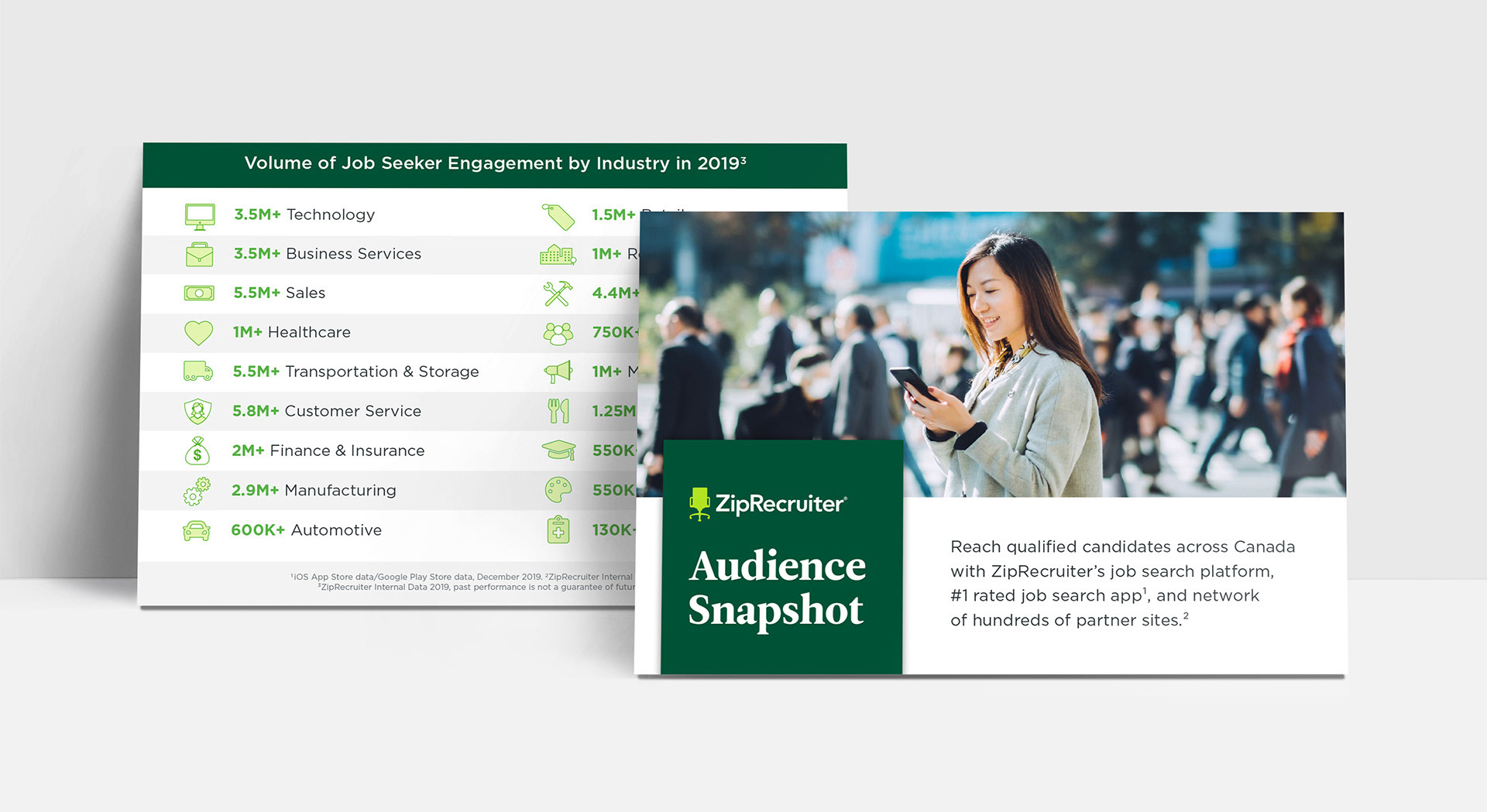Click the "2M+ Finance & Insurance" text

pyautogui.click(x=328, y=451)
